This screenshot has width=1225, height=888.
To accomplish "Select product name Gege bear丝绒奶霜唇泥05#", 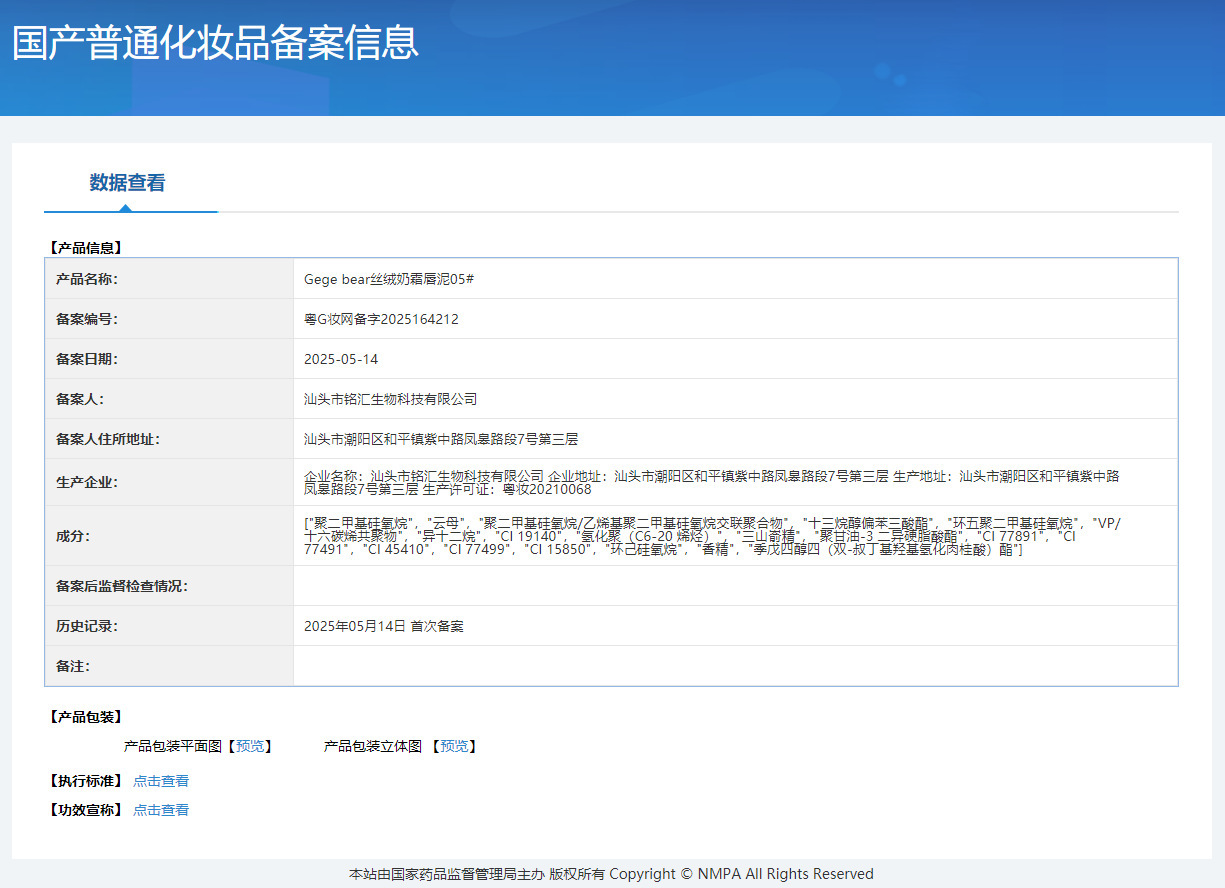I will [388, 279].
